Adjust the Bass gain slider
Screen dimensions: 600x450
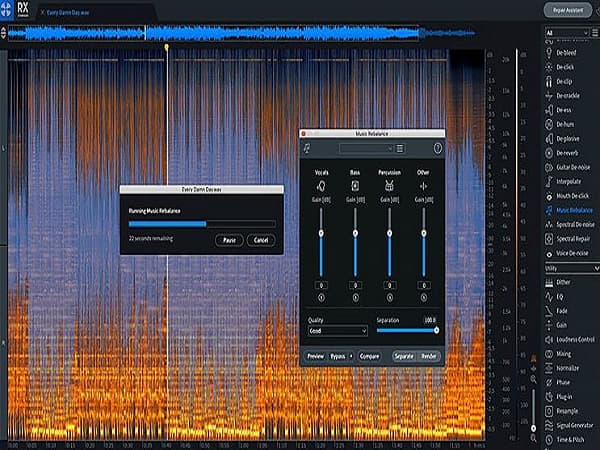tap(355, 233)
